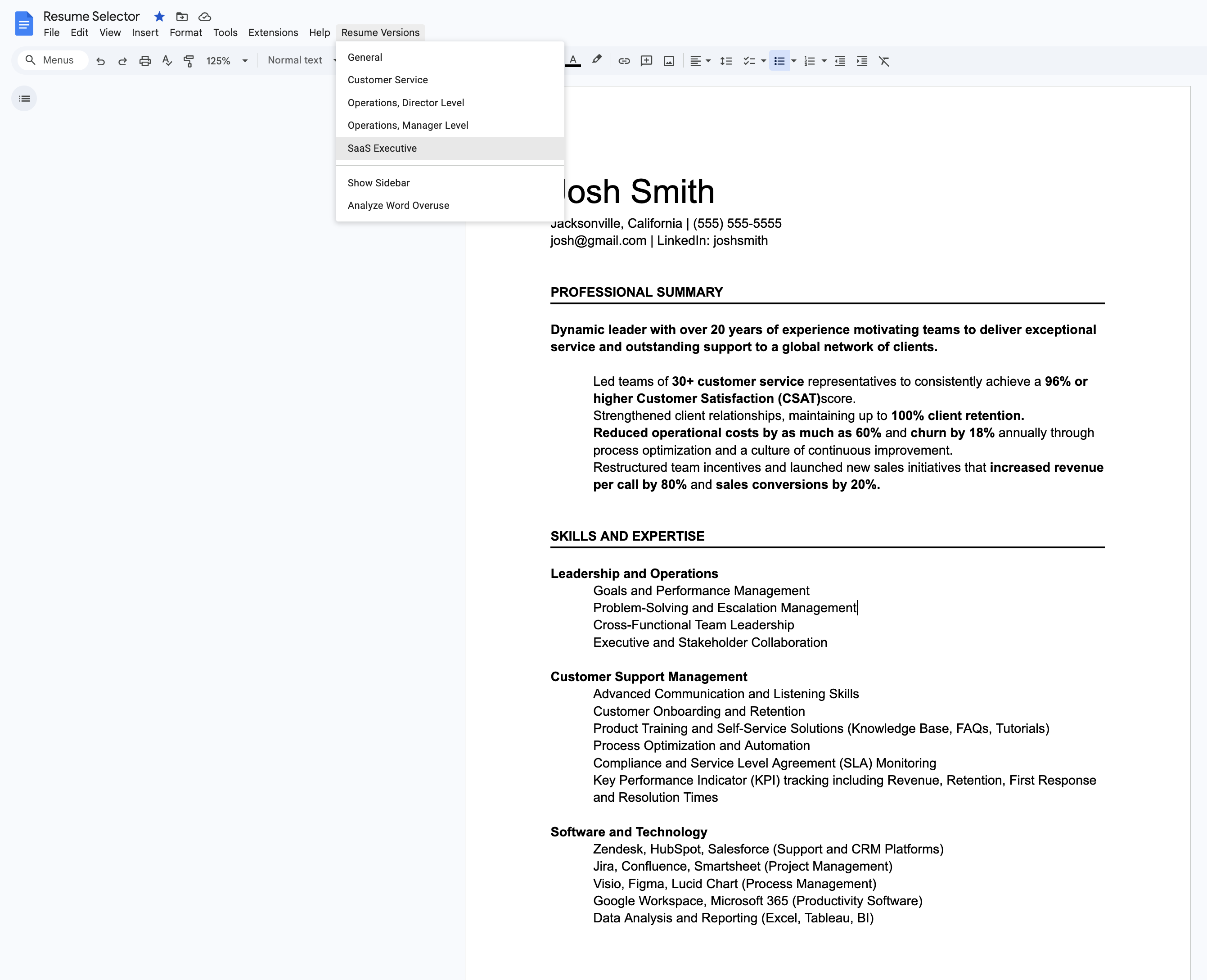Open the highlight color pen
This screenshot has height=980, width=1207.
click(x=596, y=60)
